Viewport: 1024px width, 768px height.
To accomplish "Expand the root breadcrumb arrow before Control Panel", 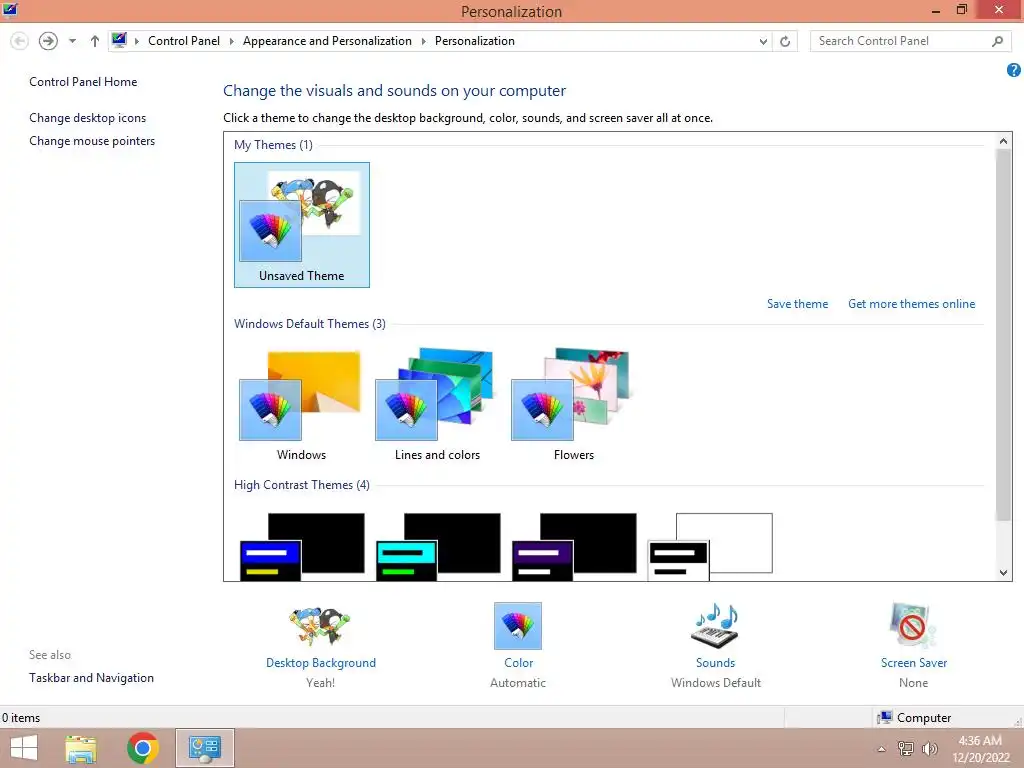I will click(x=136, y=41).
